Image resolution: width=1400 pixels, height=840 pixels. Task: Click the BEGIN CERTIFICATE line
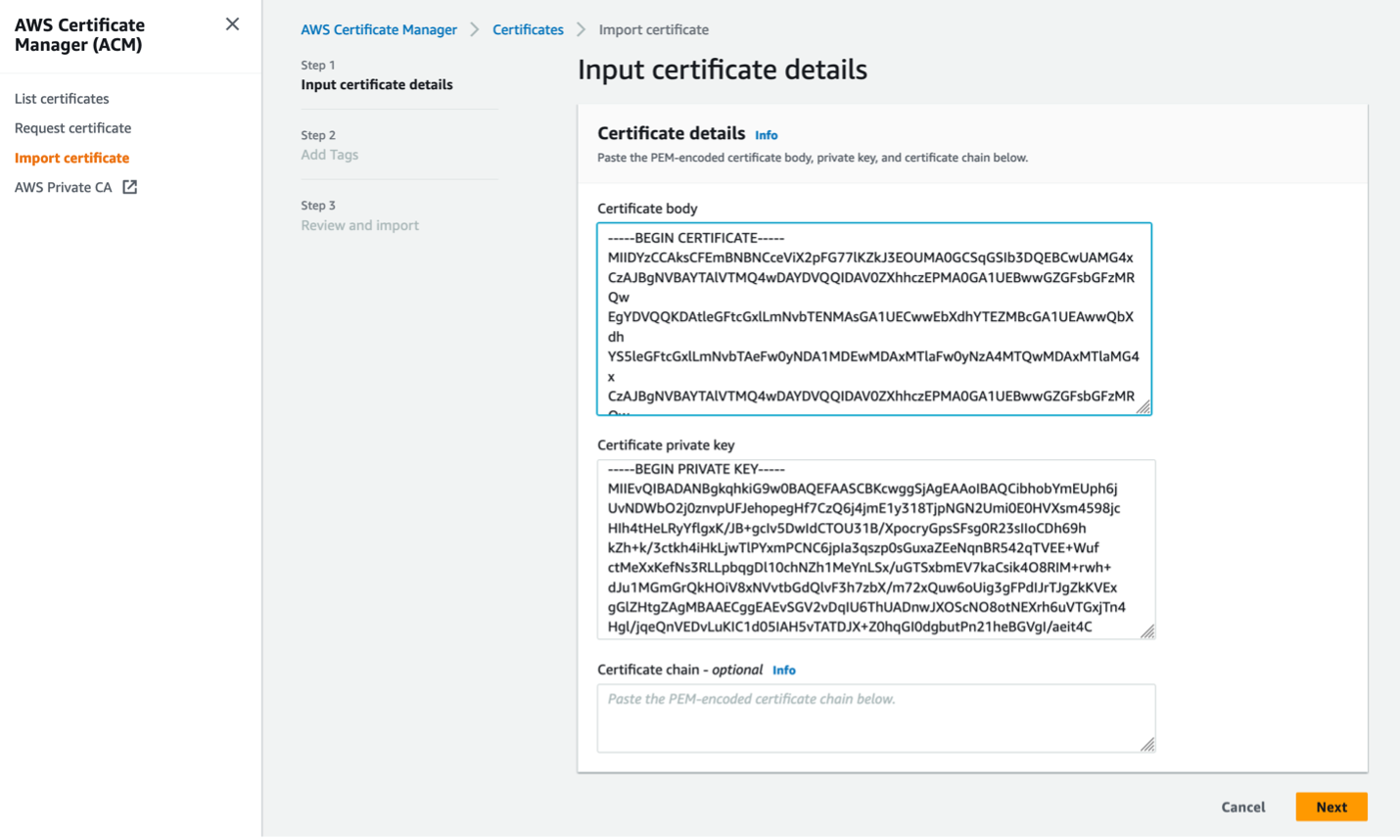coord(696,238)
